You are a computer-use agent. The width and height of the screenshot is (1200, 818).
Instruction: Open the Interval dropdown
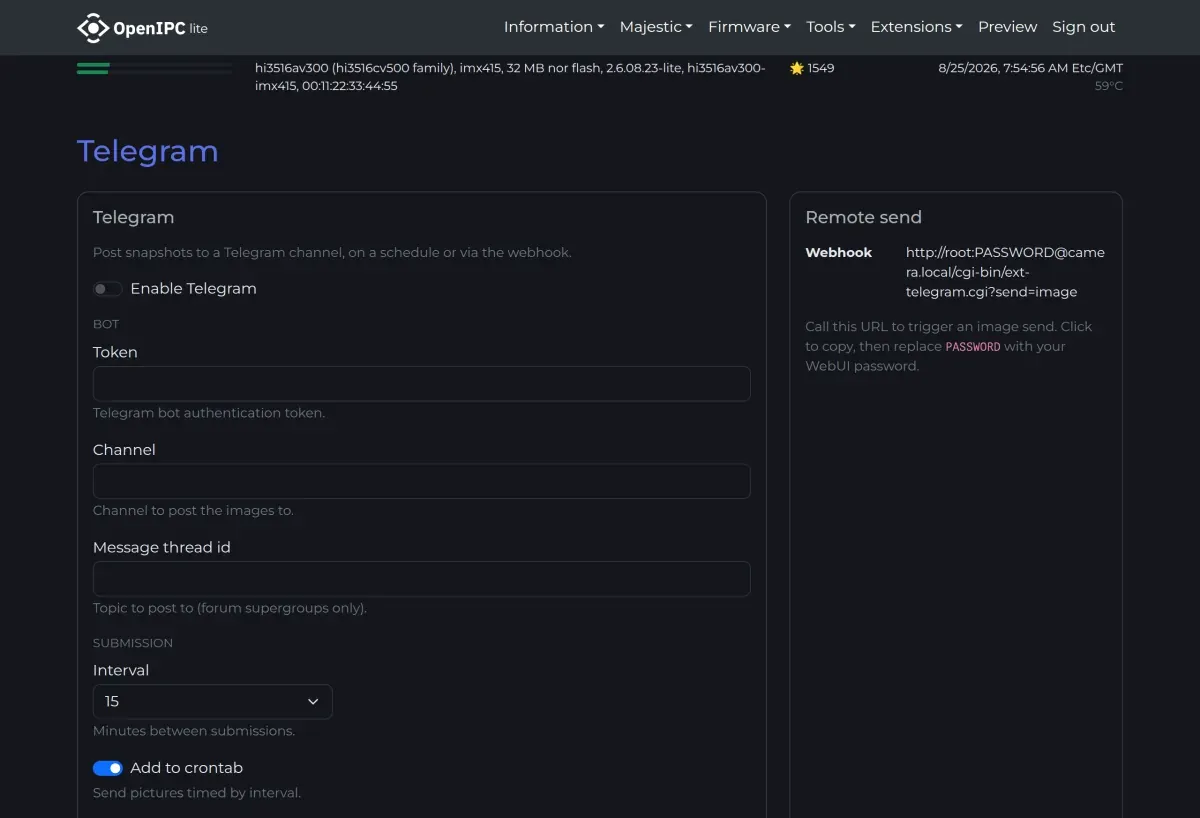[213, 702]
